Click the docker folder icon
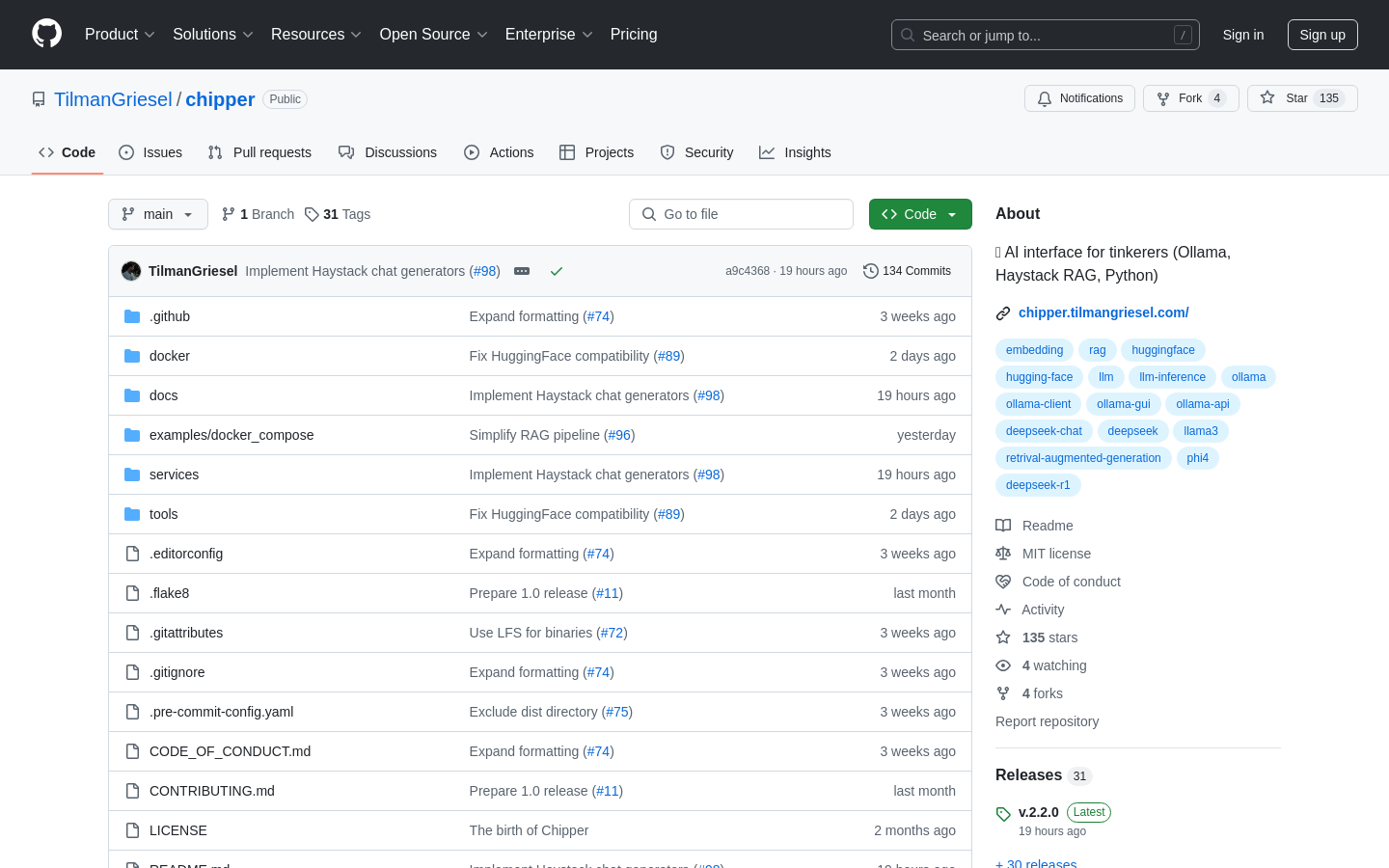1389x868 pixels. (x=132, y=356)
